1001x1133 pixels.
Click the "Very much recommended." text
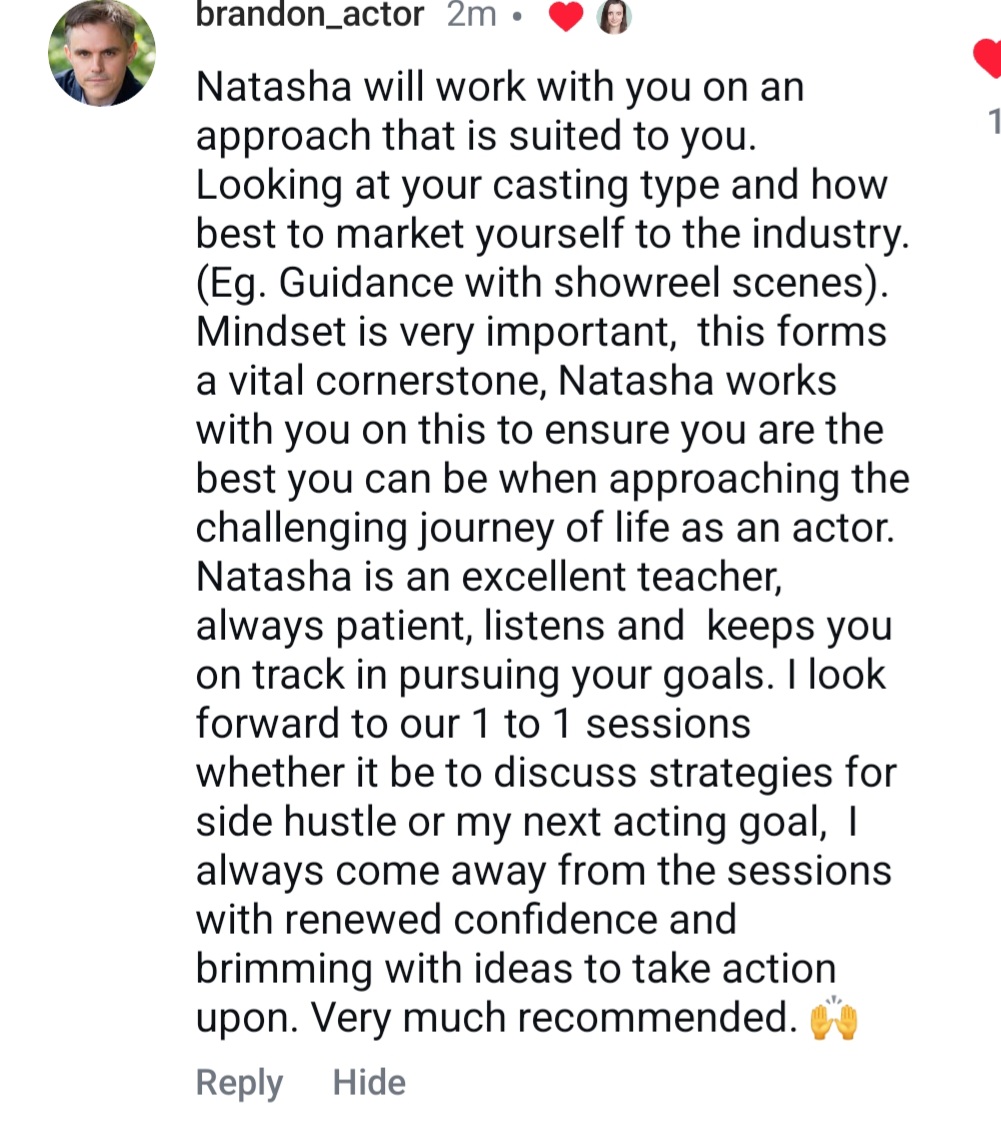click(553, 1018)
